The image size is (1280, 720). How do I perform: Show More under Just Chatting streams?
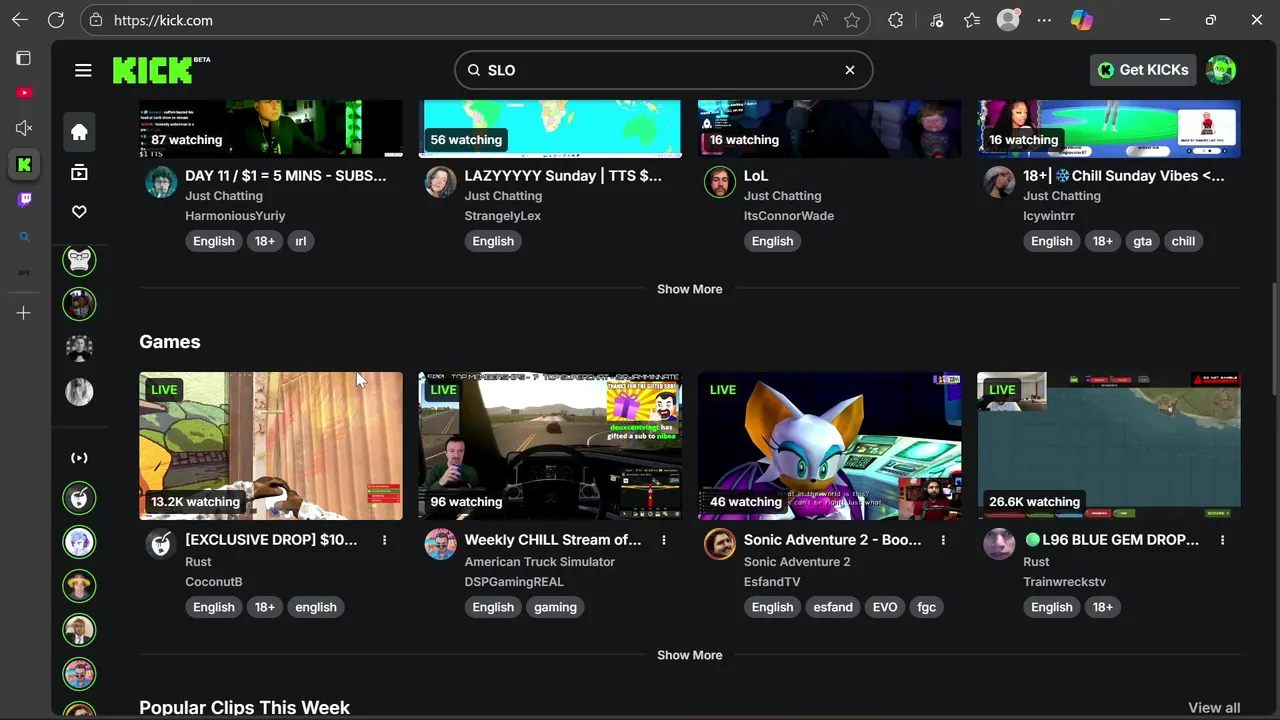pos(689,289)
